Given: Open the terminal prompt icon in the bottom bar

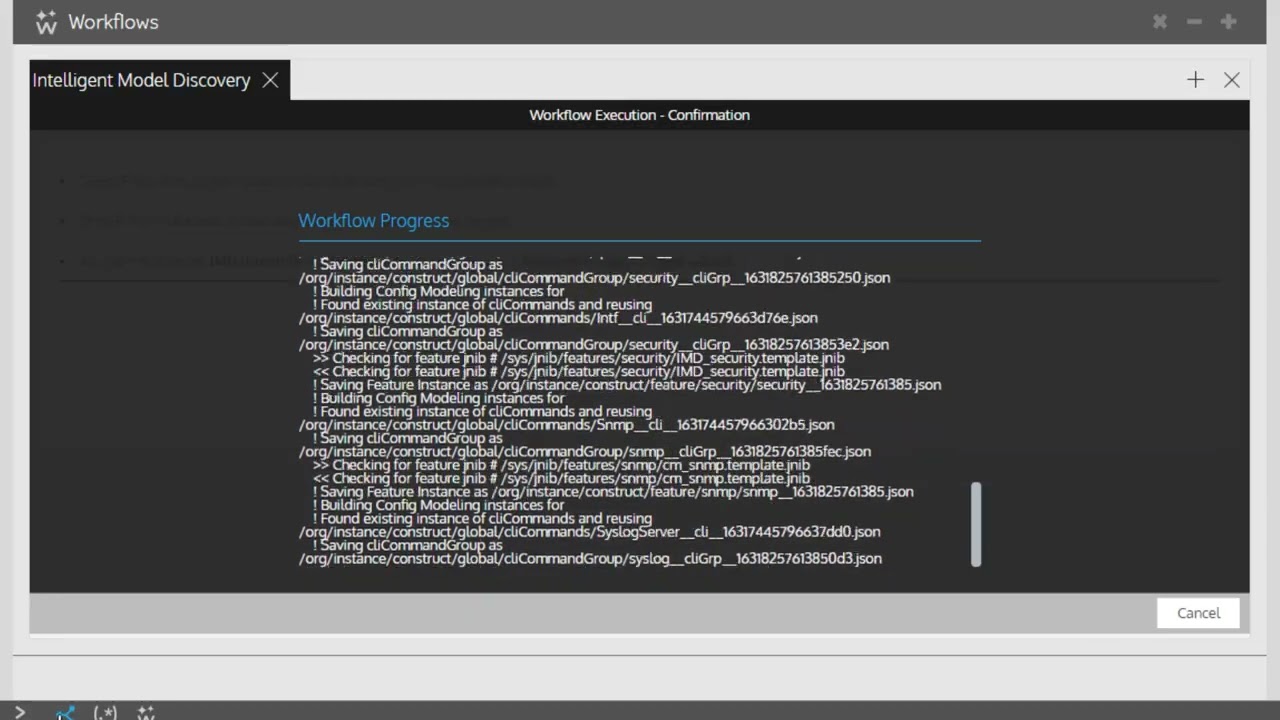Looking at the screenshot, I should click(x=20, y=712).
